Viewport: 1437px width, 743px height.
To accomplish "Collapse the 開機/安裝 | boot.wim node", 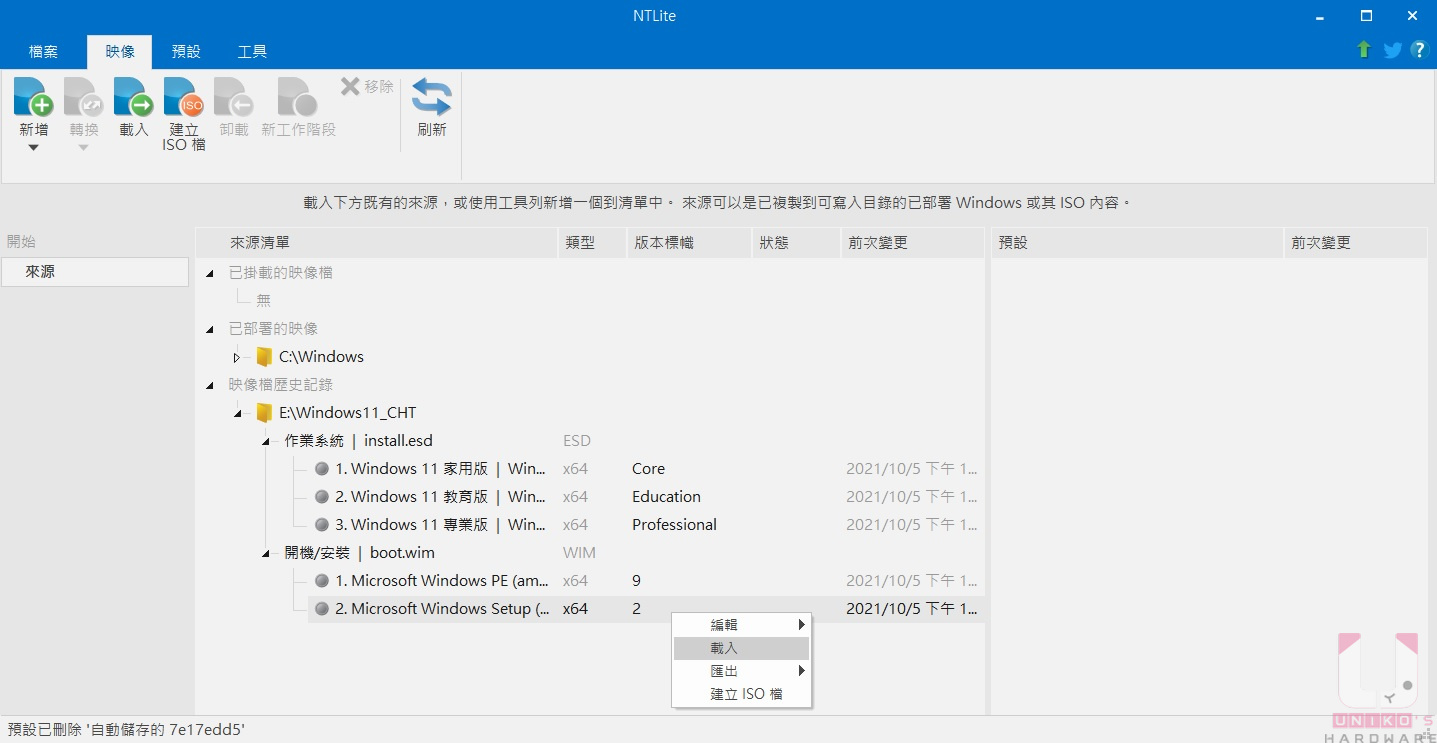I will [x=265, y=553].
